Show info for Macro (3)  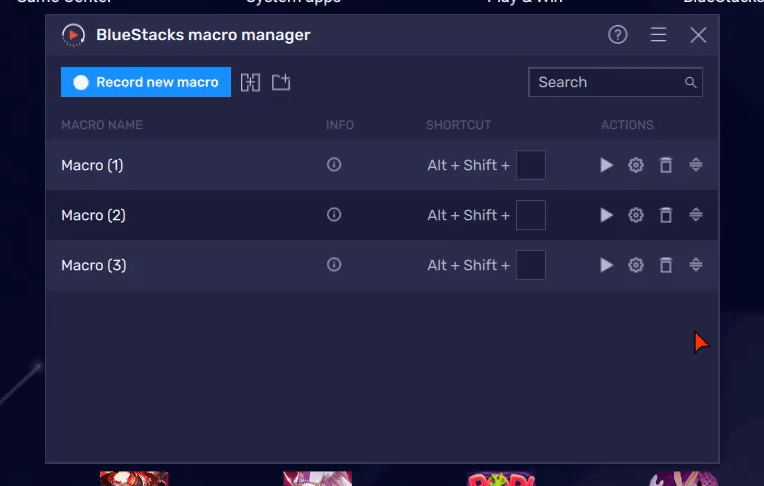point(334,265)
